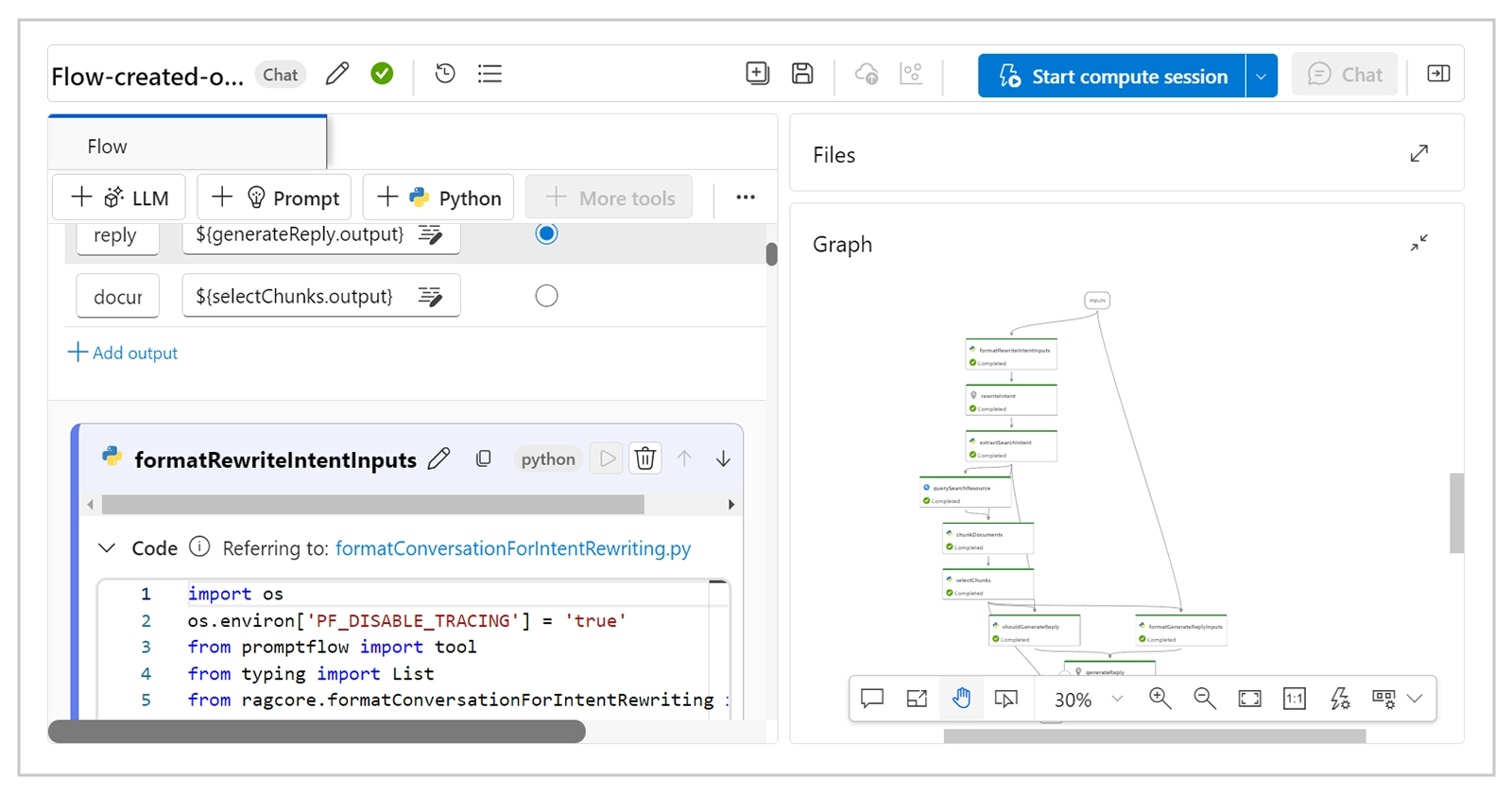Click the python tag on the node header
Screen dimensions: 1512x795
pos(548,458)
